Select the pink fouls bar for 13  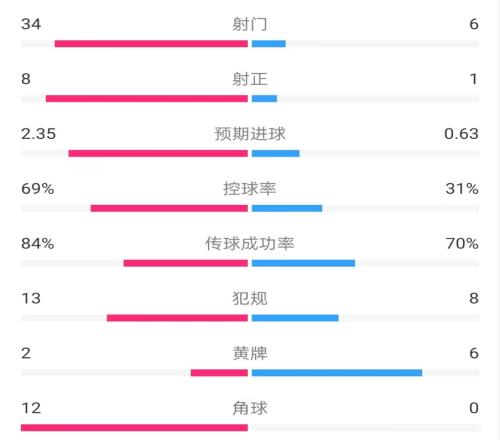[x=177, y=318]
